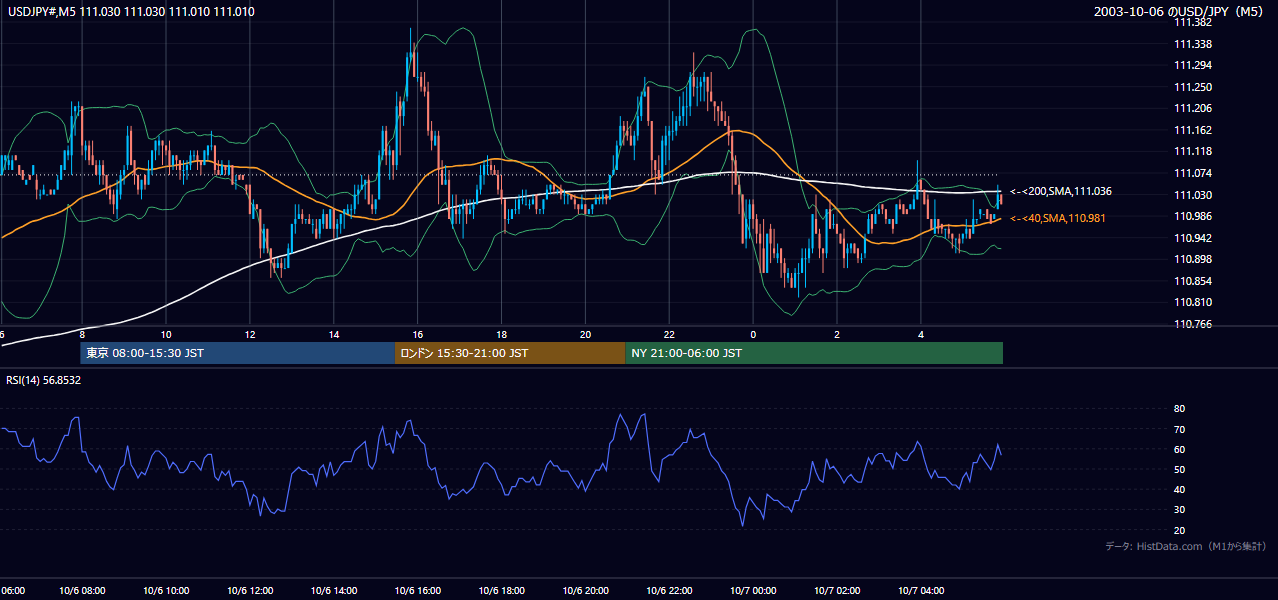The width and height of the screenshot is (1278, 600).
Task: Click the 10/6 12:00 date axis label
Action: 249,591
